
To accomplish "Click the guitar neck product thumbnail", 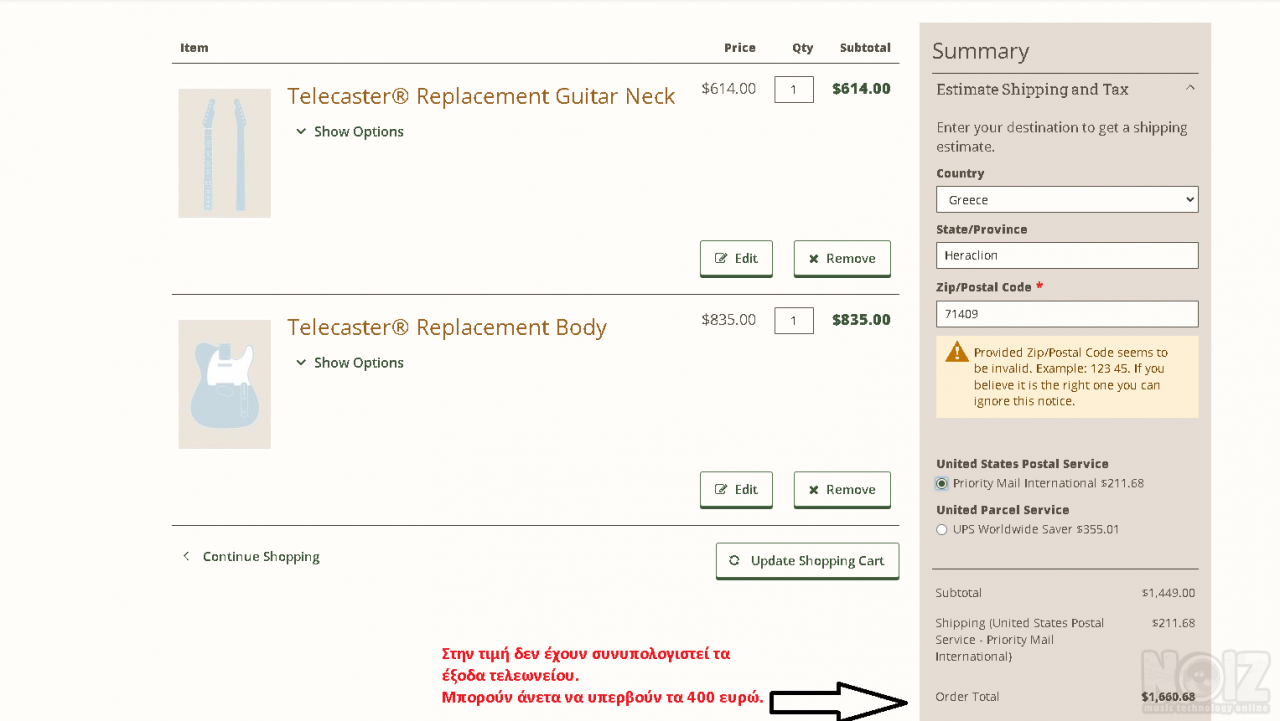I will (x=224, y=153).
